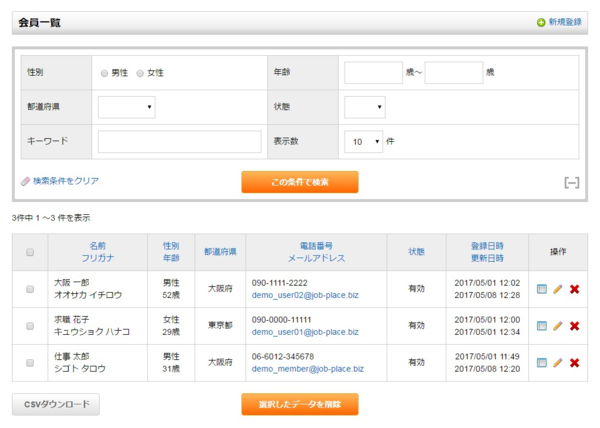Image resolution: width=600 pixels, height=428 pixels.
Task: Delete red X for 仕事 太郎 row
Action: click(x=574, y=363)
